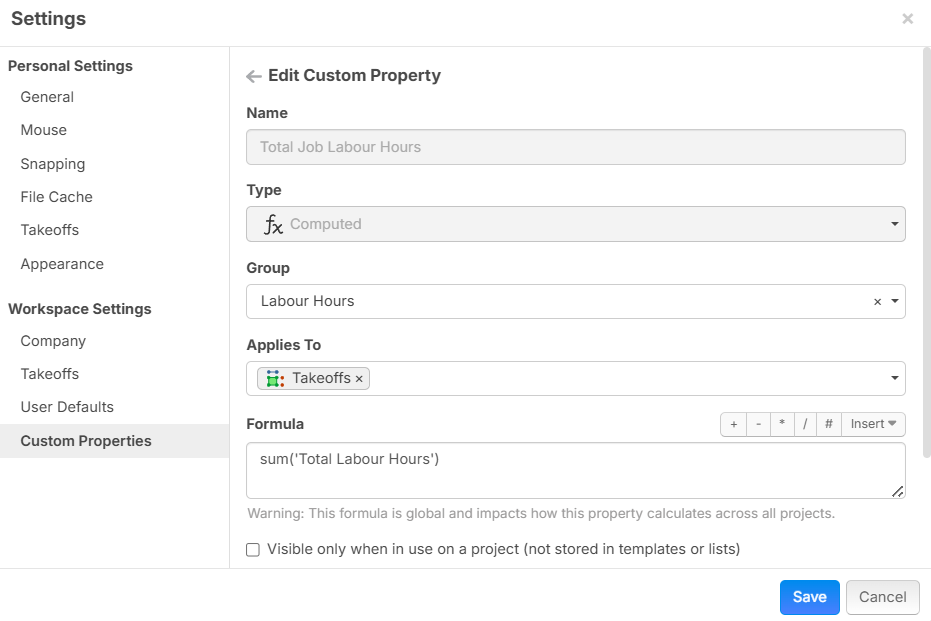Click the back arrow beside Edit Custom Property
Image resolution: width=931 pixels, height=621 pixels.
[x=254, y=76]
